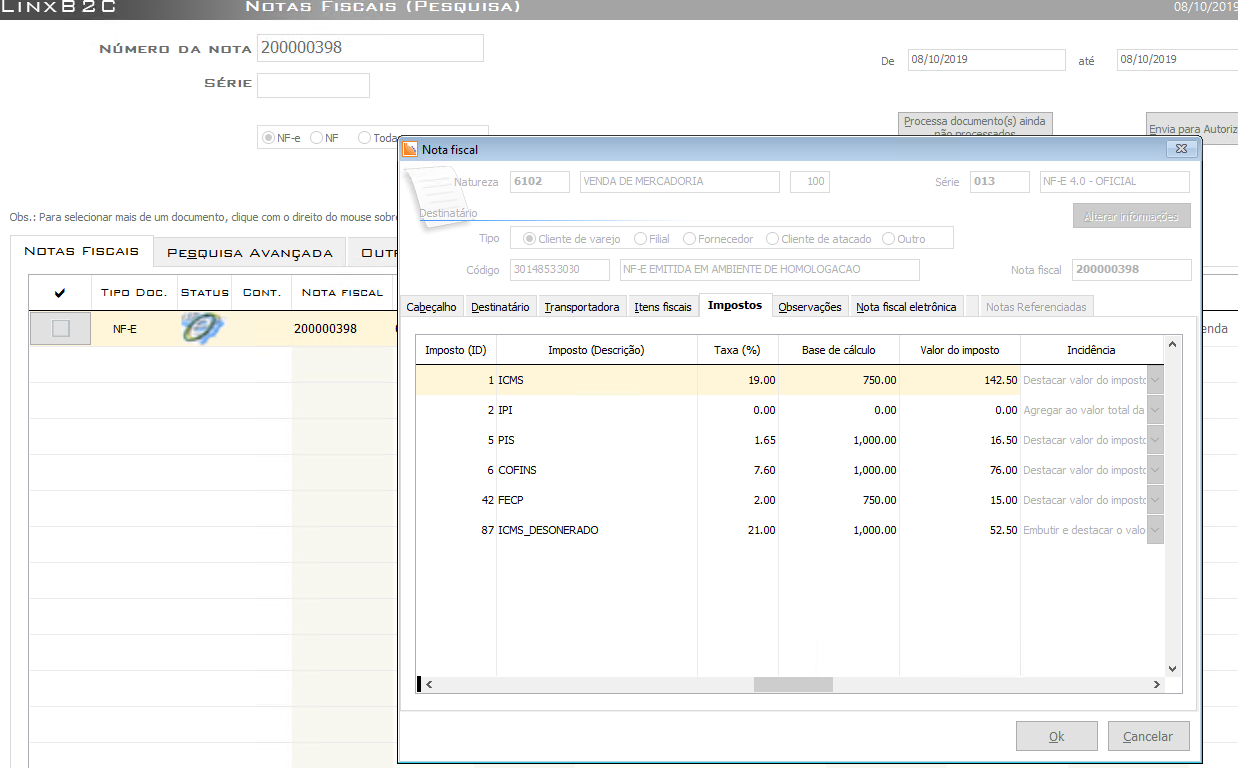The image size is (1238, 768).
Task: Click the Número da nota input field
Action: [x=370, y=48]
